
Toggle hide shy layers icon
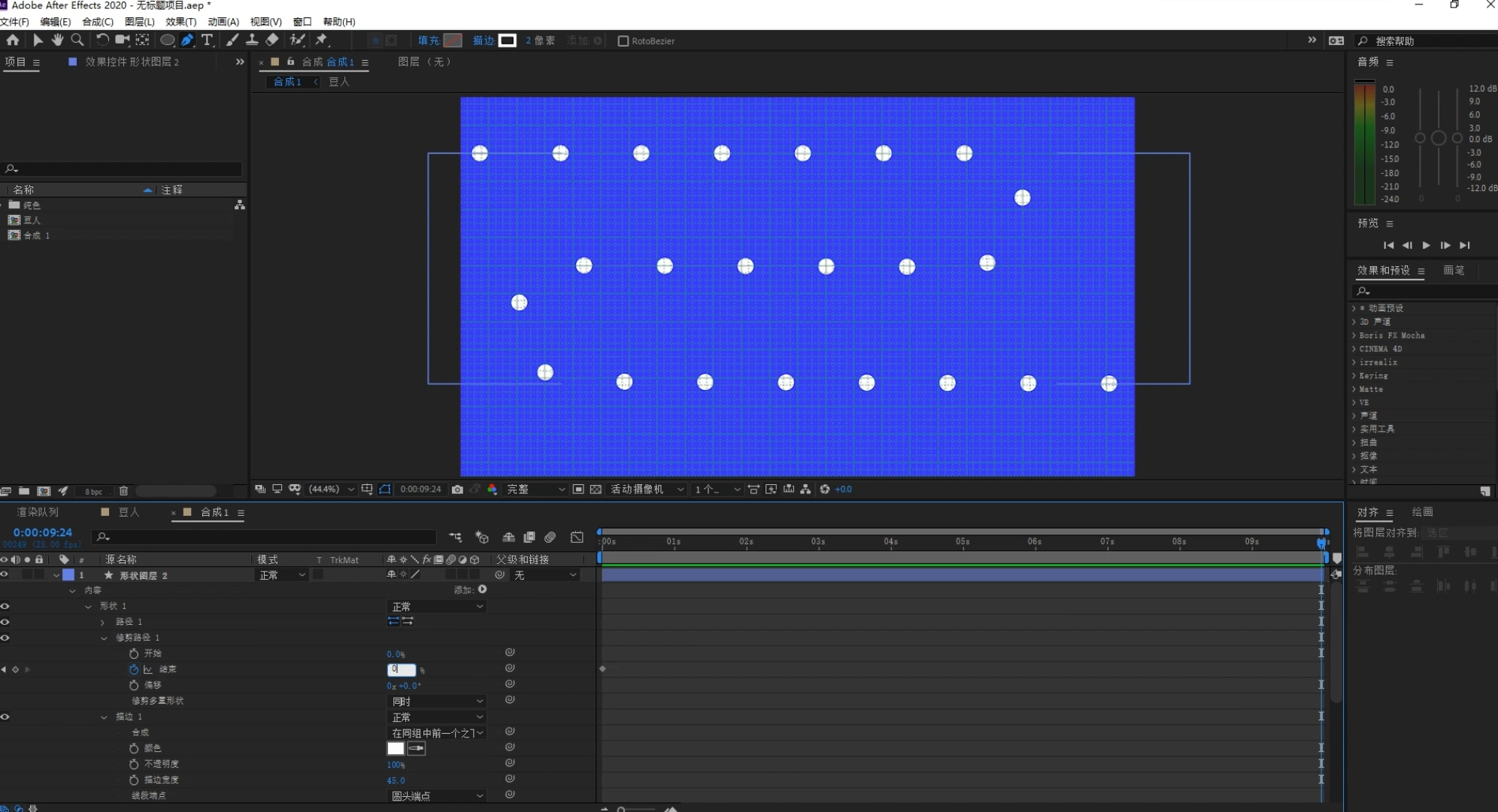click(x=509, y=538)
